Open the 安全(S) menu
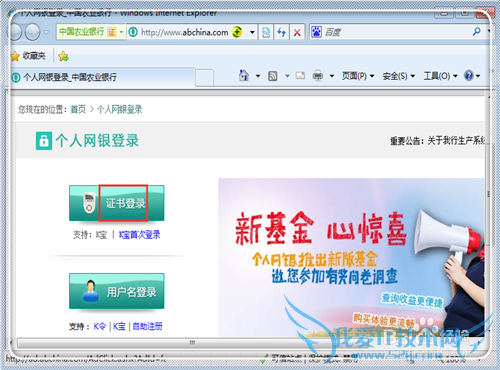This screenshot has height=370, width=500. [398, 76]
